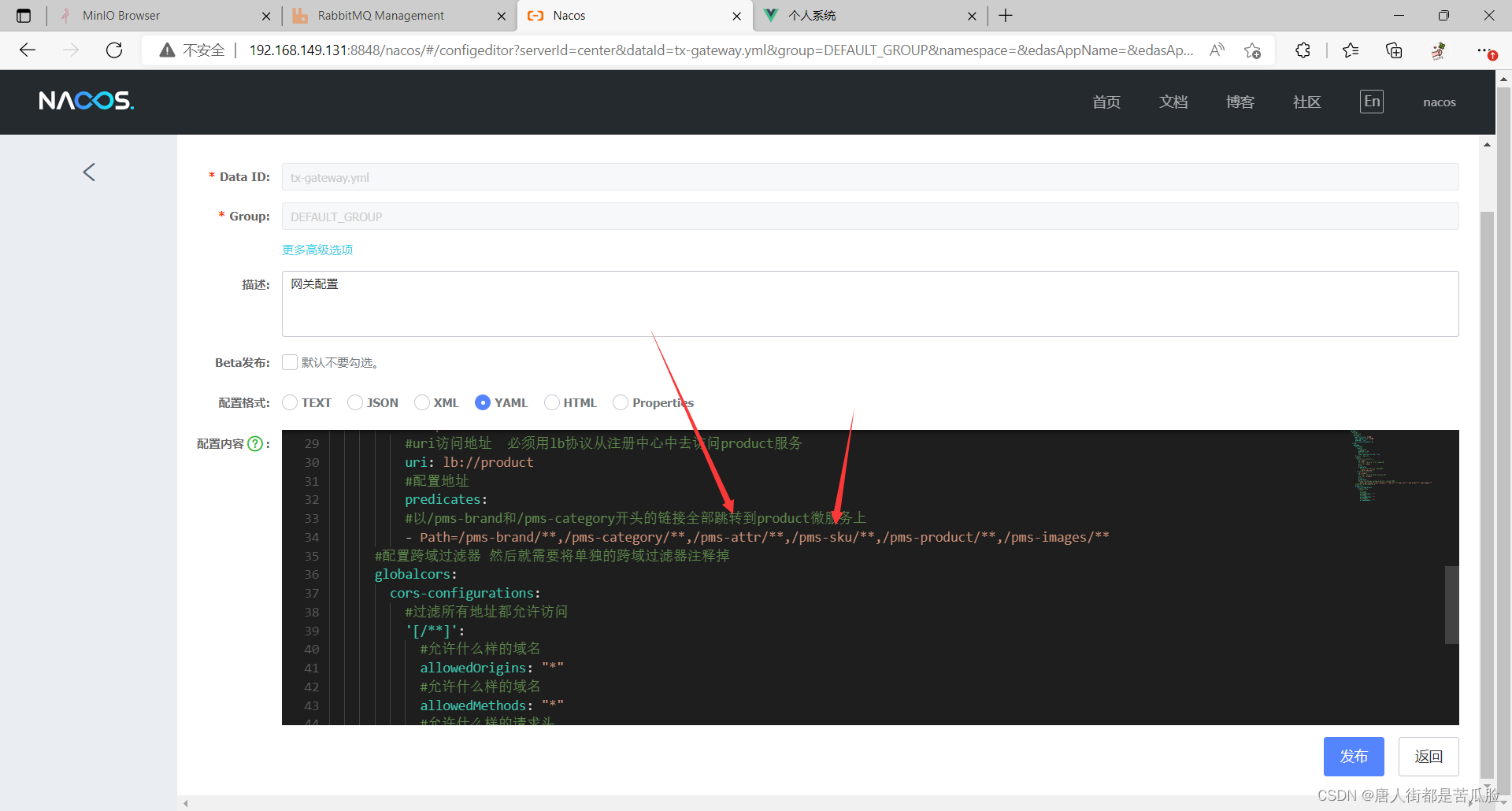Select the JSON format radio
The height and width of the screenshot is (811, 1512).
click(355, 402)
